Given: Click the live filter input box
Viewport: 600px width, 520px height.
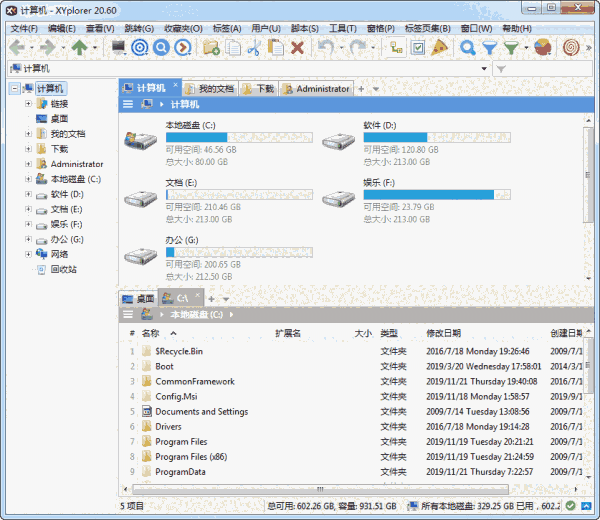Looking at the screenshot, I should coord(543,68).
